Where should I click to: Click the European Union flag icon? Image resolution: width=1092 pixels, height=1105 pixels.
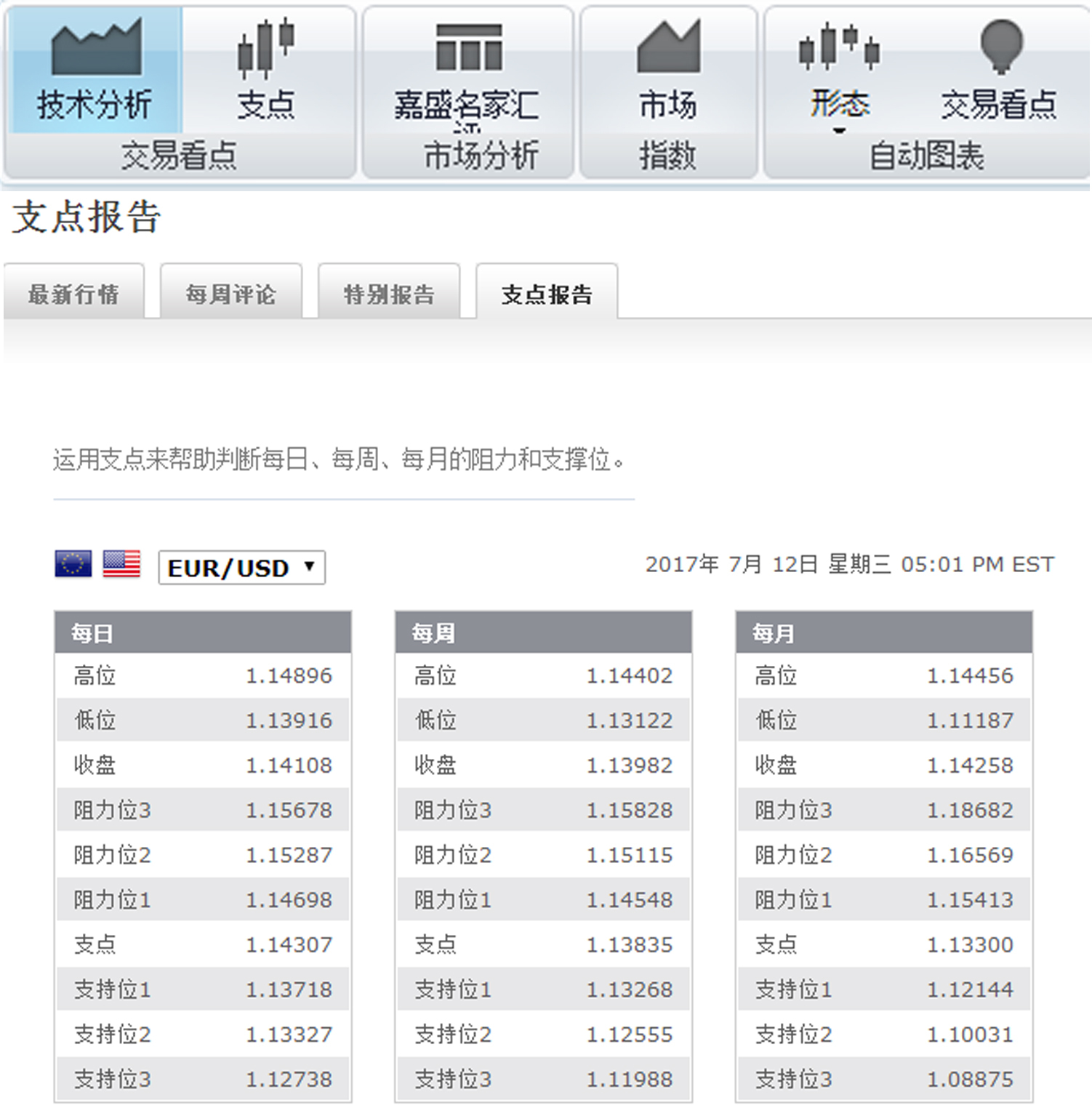coord(73,564)
